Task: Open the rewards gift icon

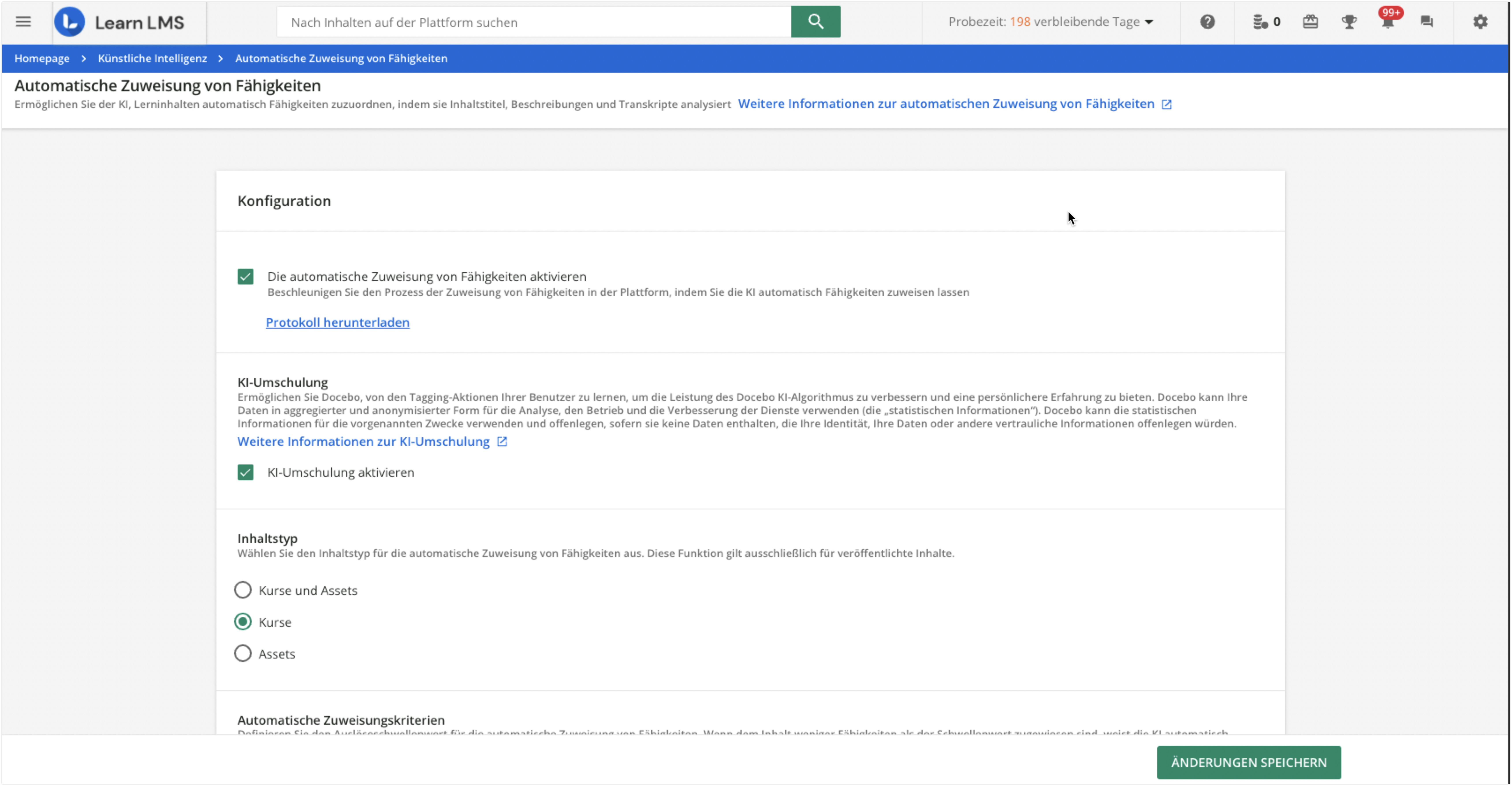Action: coord(1310,22)
